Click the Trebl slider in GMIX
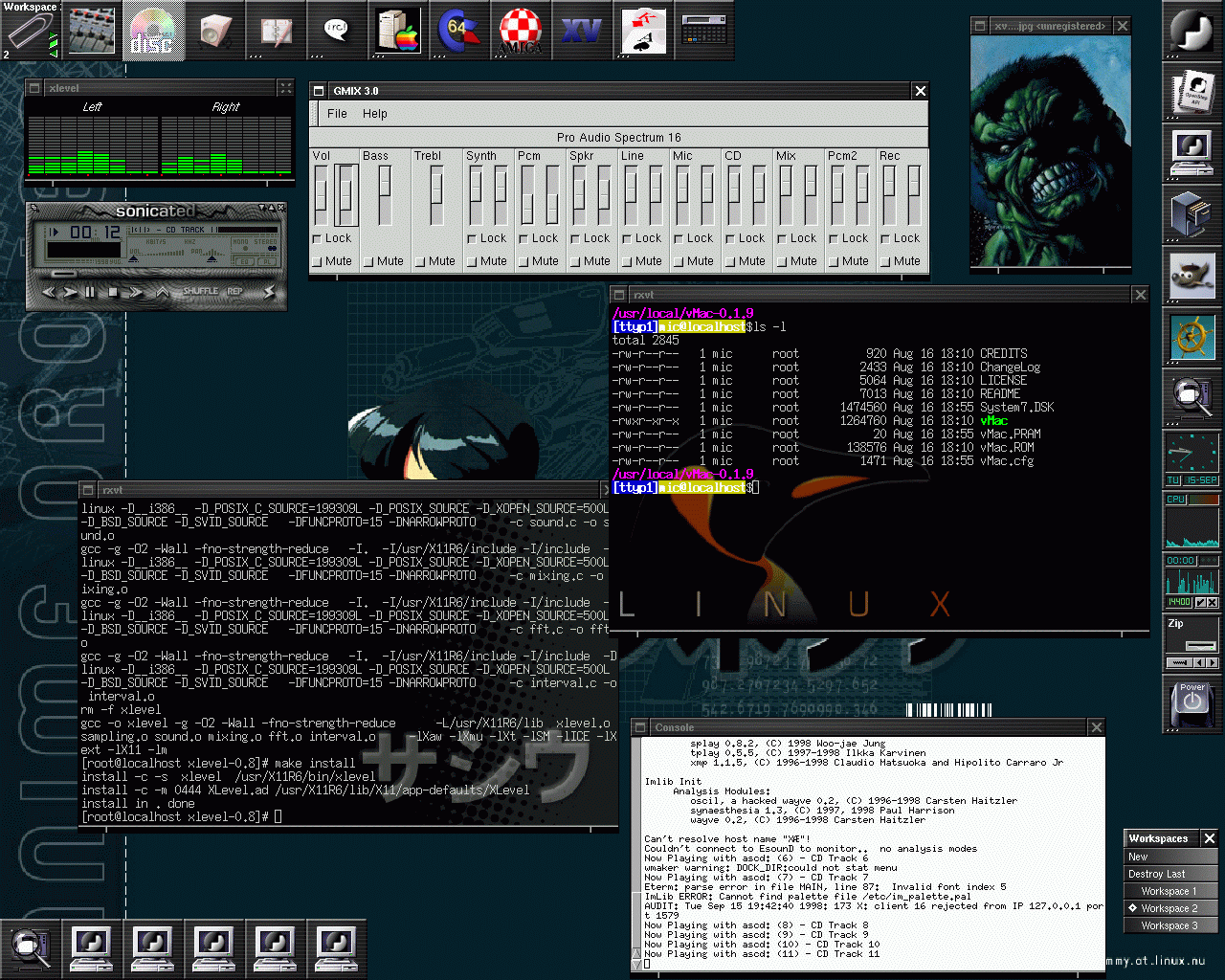The width and height of the screenshot is (1225, 980). pos(436,196)
